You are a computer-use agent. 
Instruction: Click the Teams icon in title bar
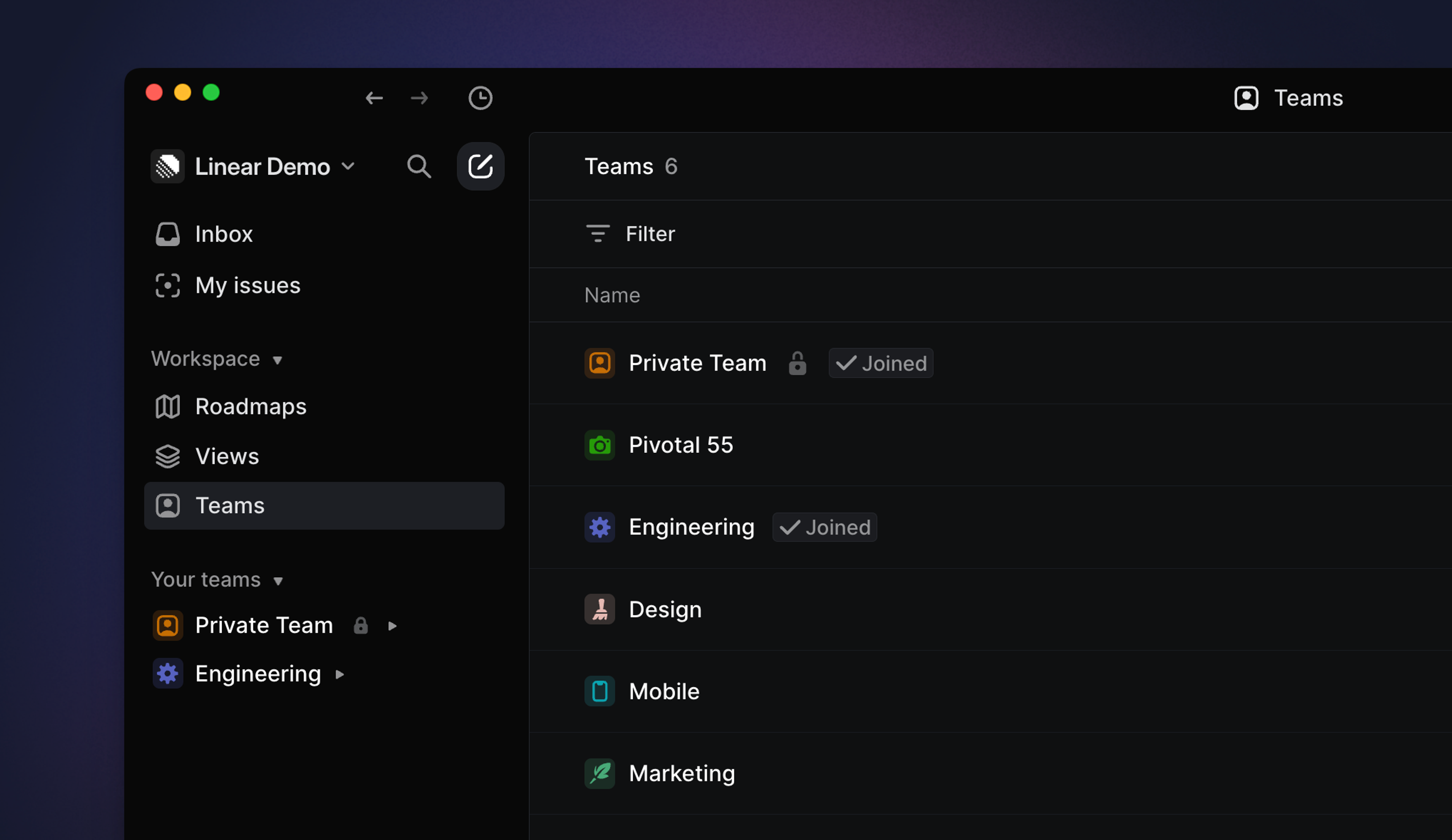[1246, 98]
